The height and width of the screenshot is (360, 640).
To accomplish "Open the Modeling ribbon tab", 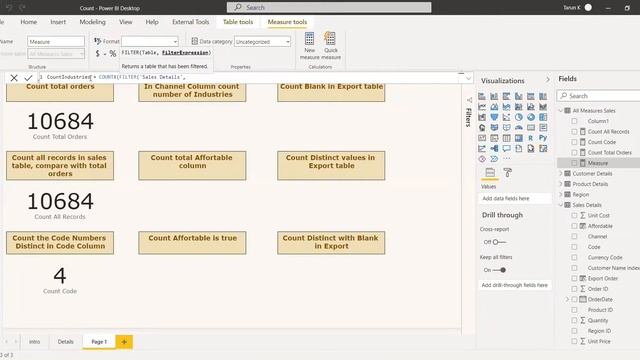I will click(93, 22).
